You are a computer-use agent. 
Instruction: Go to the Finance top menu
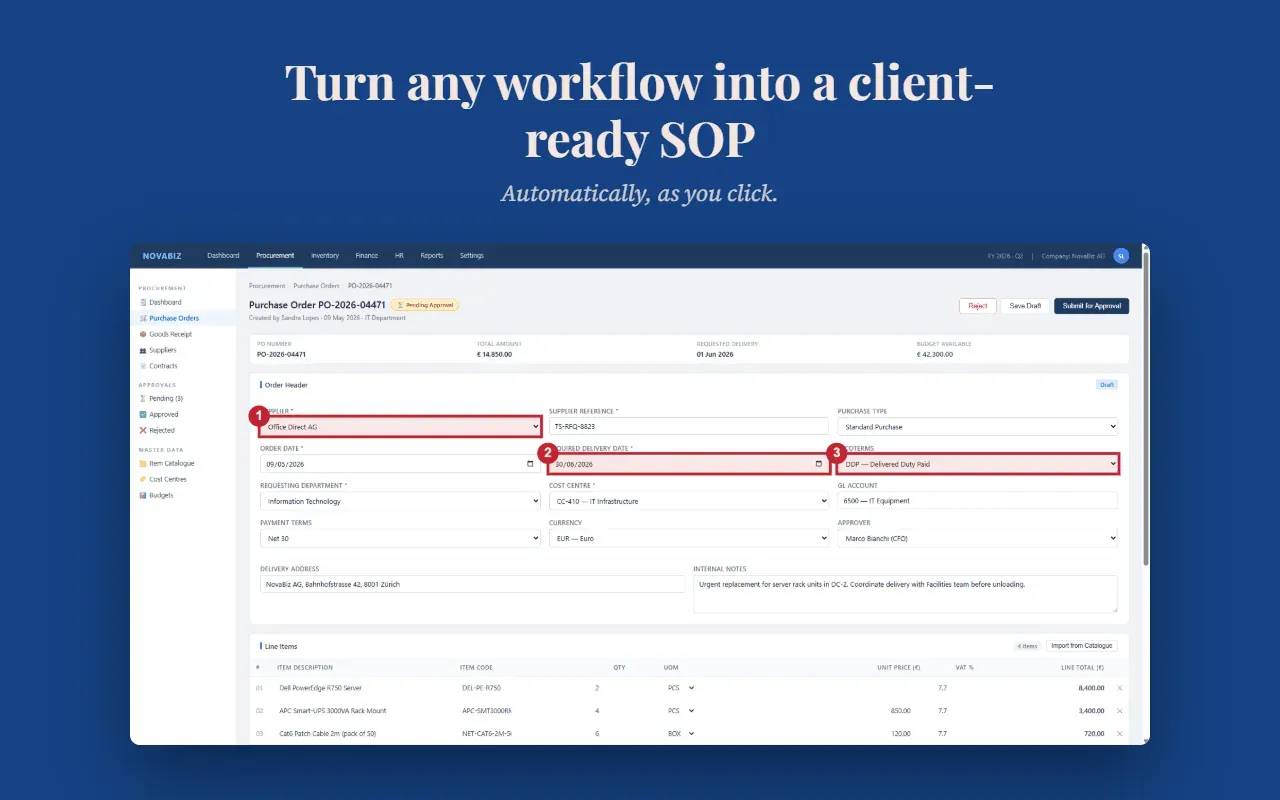tap(367, 255)
